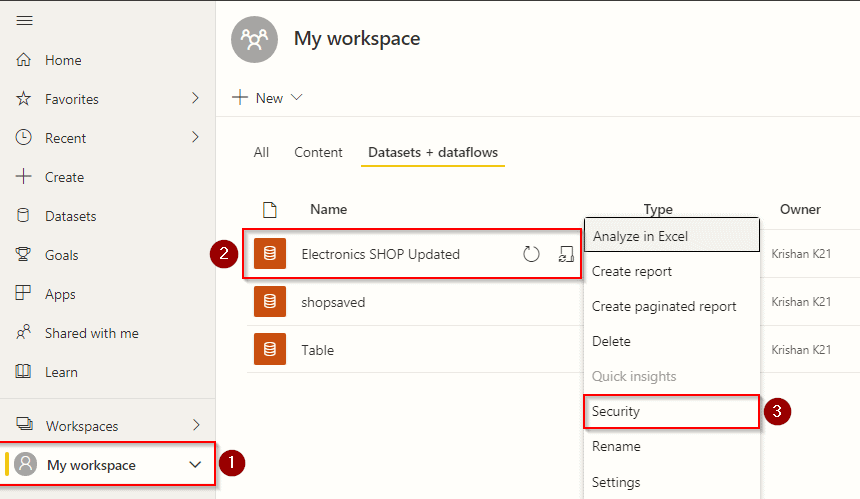Click Electronics SHOP Updated dataset icon
Image resolution: width=860 pixels, height=499 pixels.
tap(270, 253)
